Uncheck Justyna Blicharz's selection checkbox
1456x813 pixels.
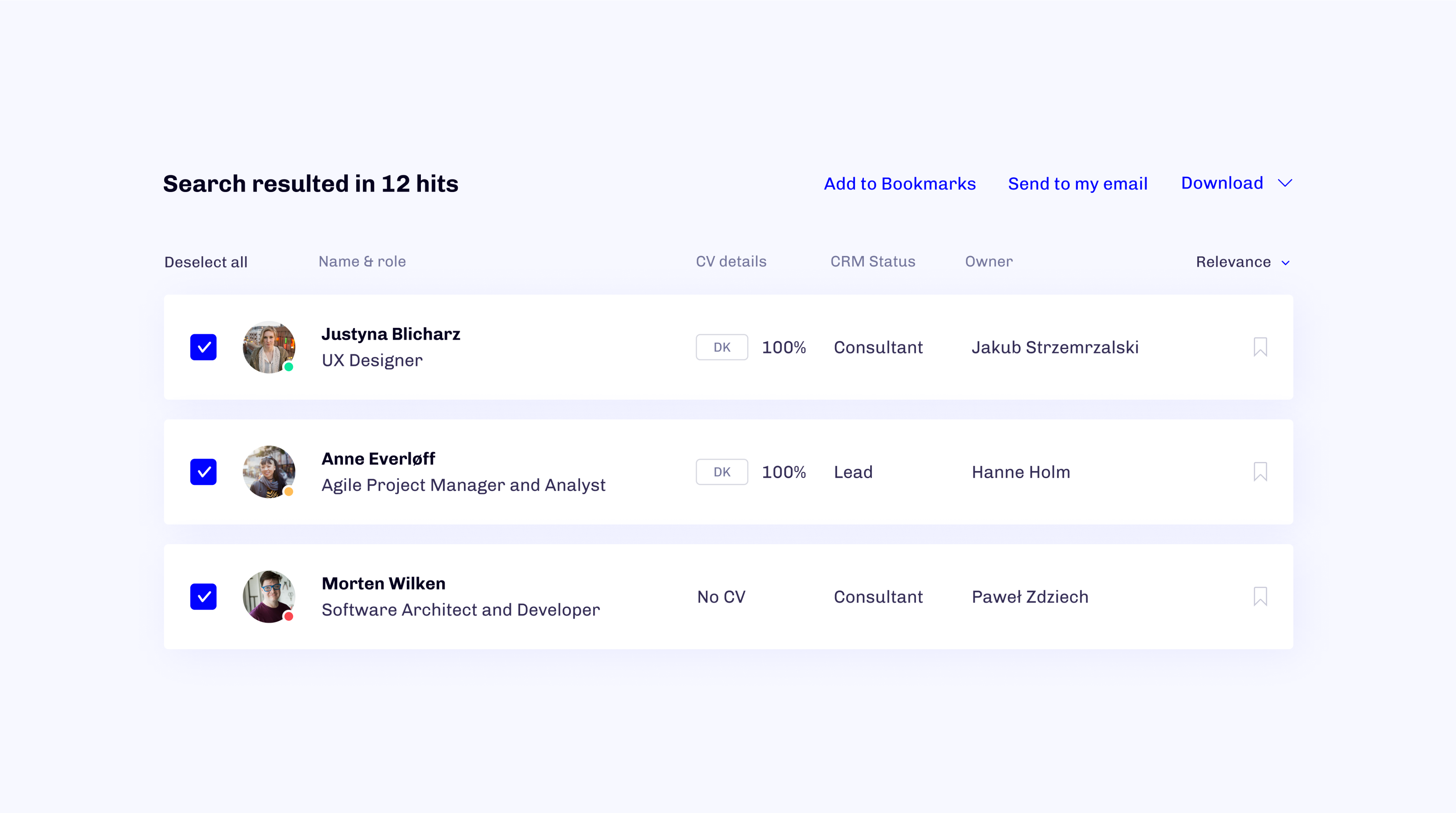tap(203, 347)
